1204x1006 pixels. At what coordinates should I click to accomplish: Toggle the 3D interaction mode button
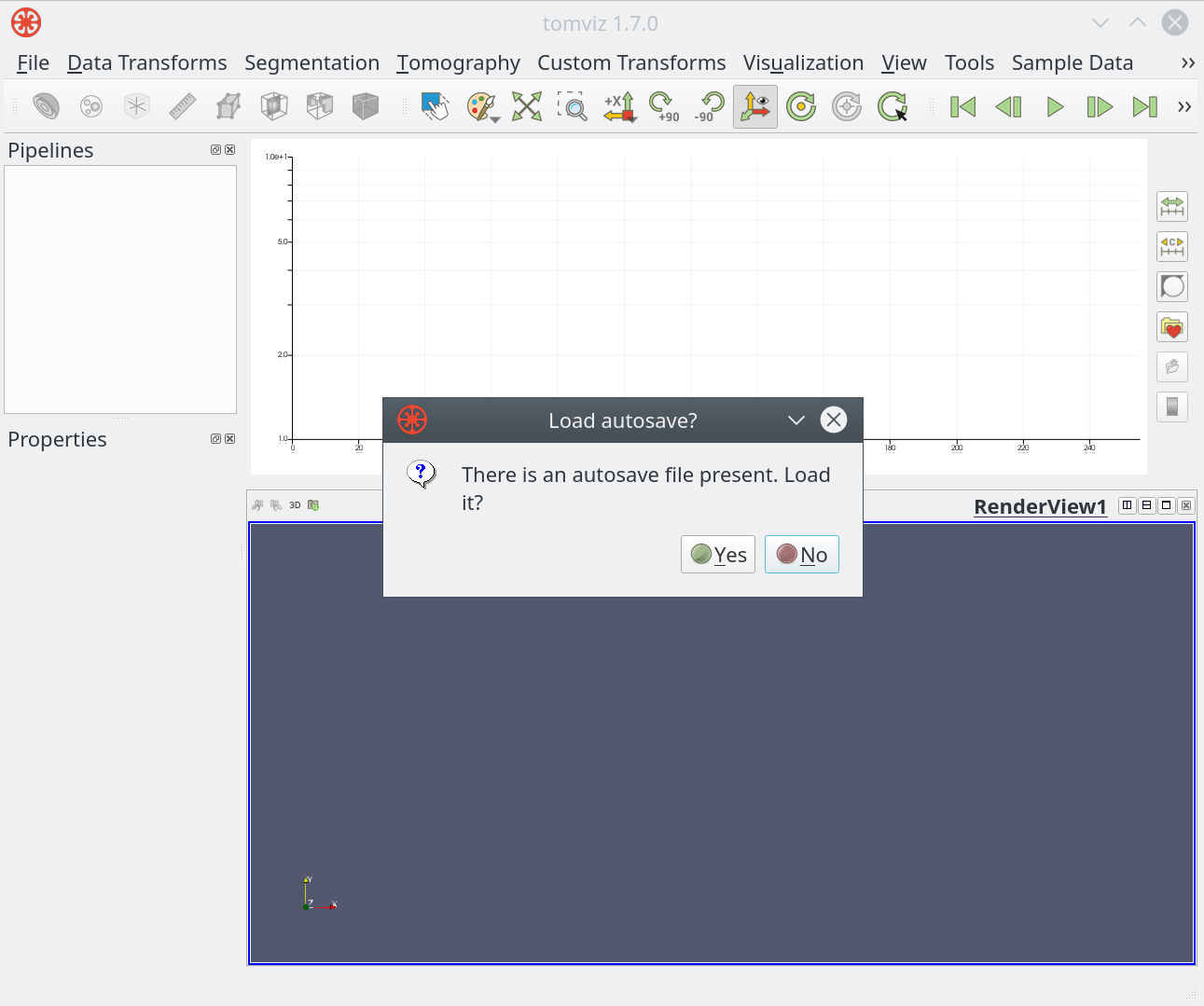(295, 505)
